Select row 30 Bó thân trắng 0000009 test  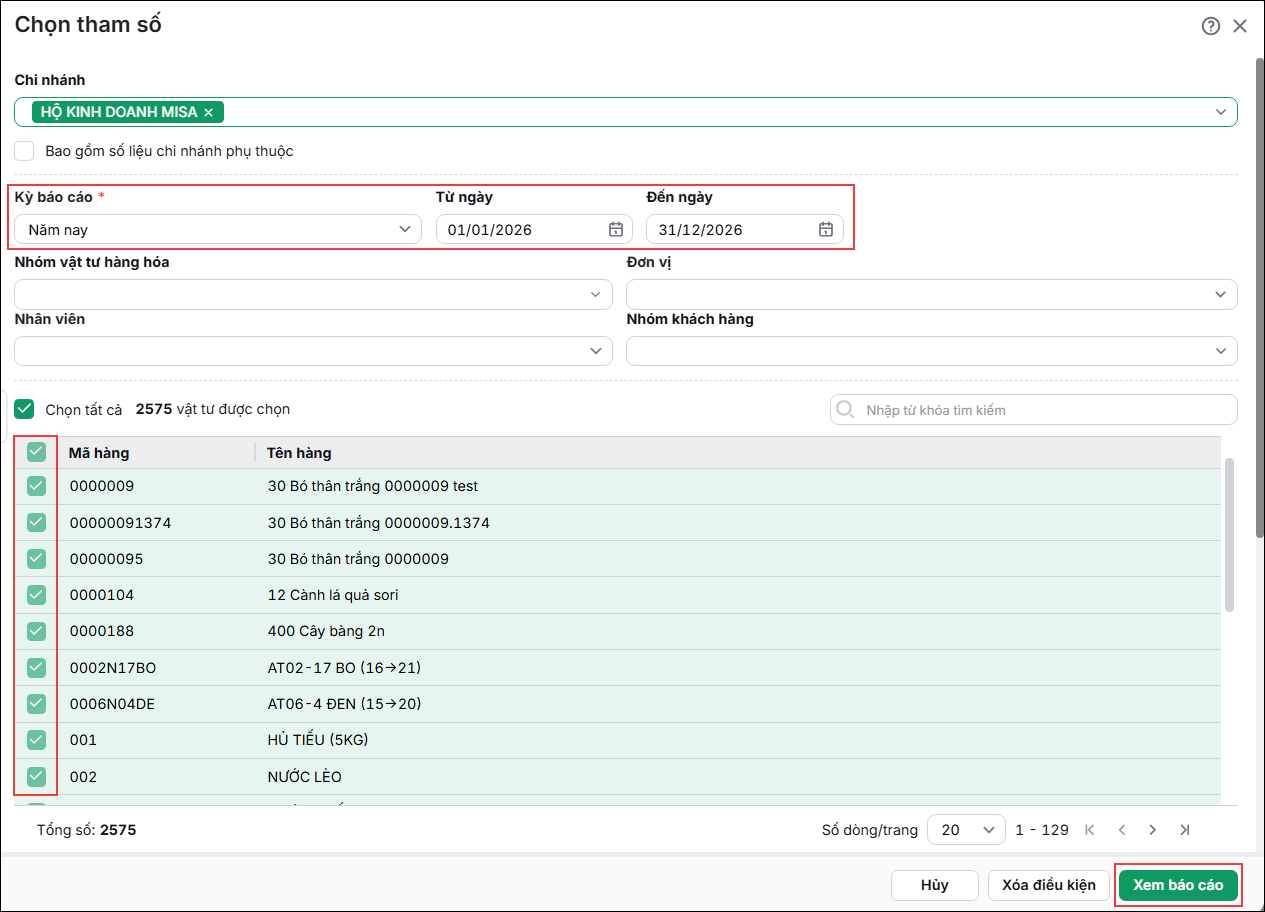coord(618,486)
